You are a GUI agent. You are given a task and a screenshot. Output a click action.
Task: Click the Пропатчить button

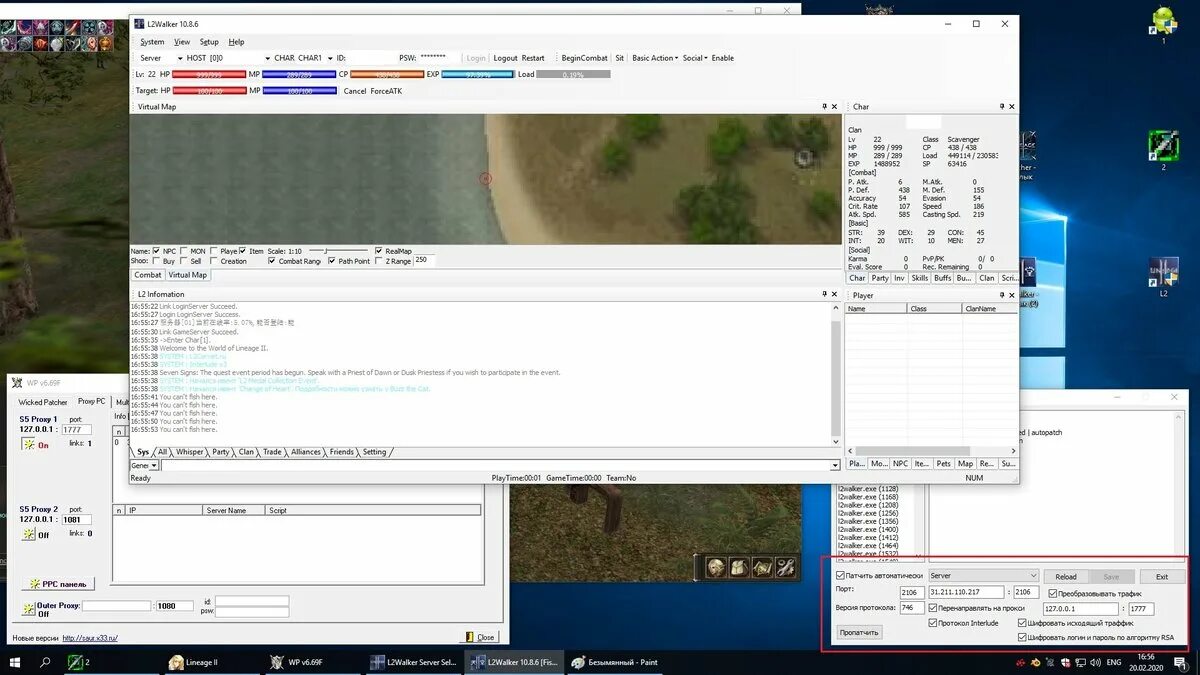click(859, 632)
